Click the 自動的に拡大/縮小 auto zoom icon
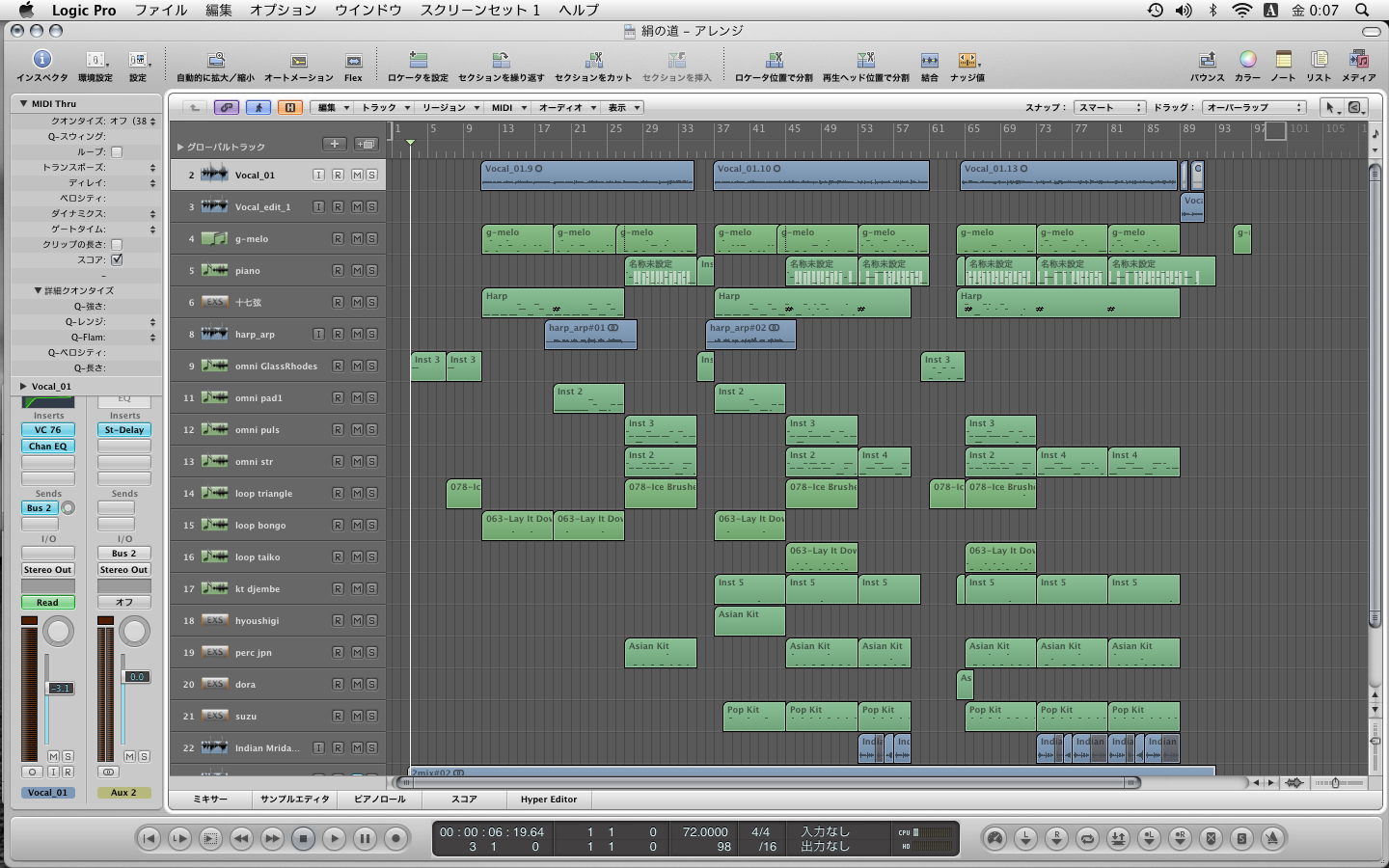Screen dimensions: 1389x868 click(x=216, y=61)
